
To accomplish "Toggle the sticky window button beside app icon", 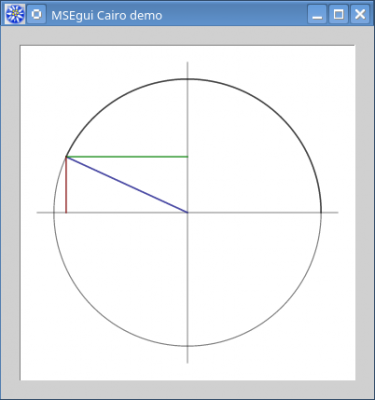I will [x=36, y=14].
